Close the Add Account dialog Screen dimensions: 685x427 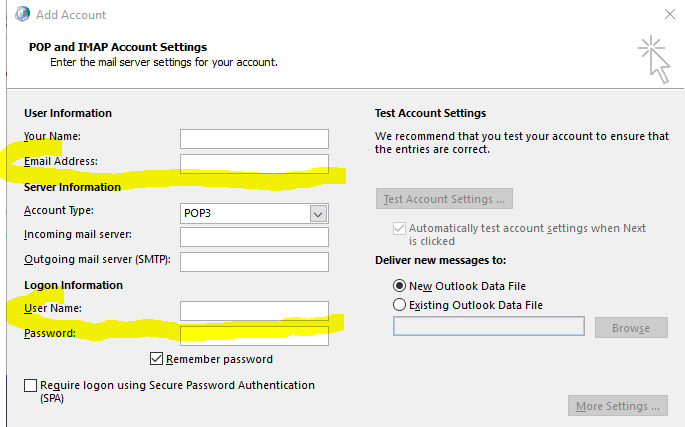click(x=670, y=14)
